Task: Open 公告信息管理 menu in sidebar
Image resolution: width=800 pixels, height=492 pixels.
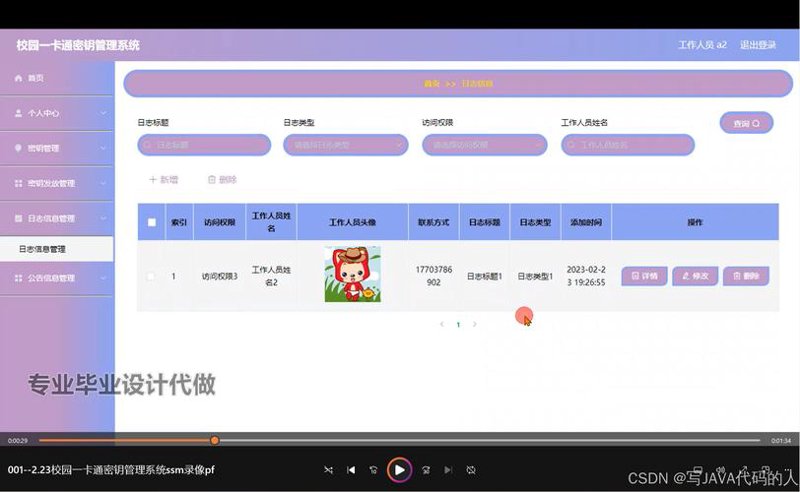Action: coord(57,278)
